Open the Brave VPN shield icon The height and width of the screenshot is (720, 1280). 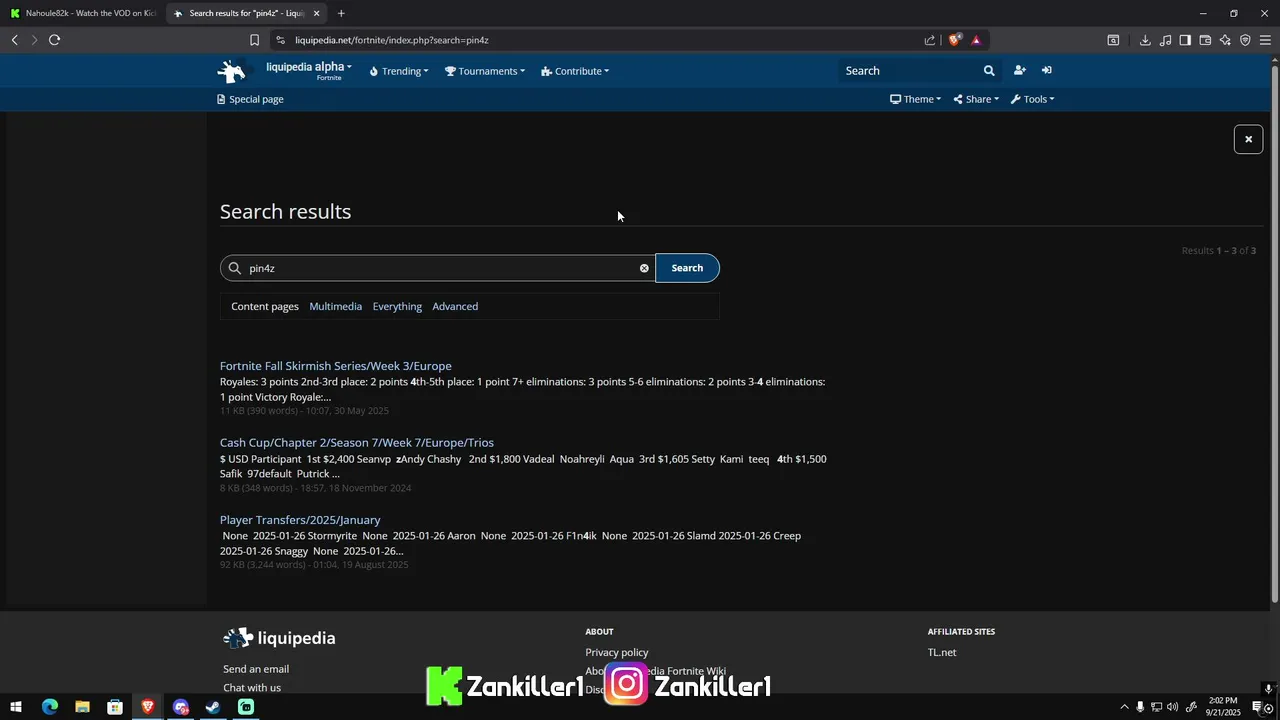(x=1245, y=40)
